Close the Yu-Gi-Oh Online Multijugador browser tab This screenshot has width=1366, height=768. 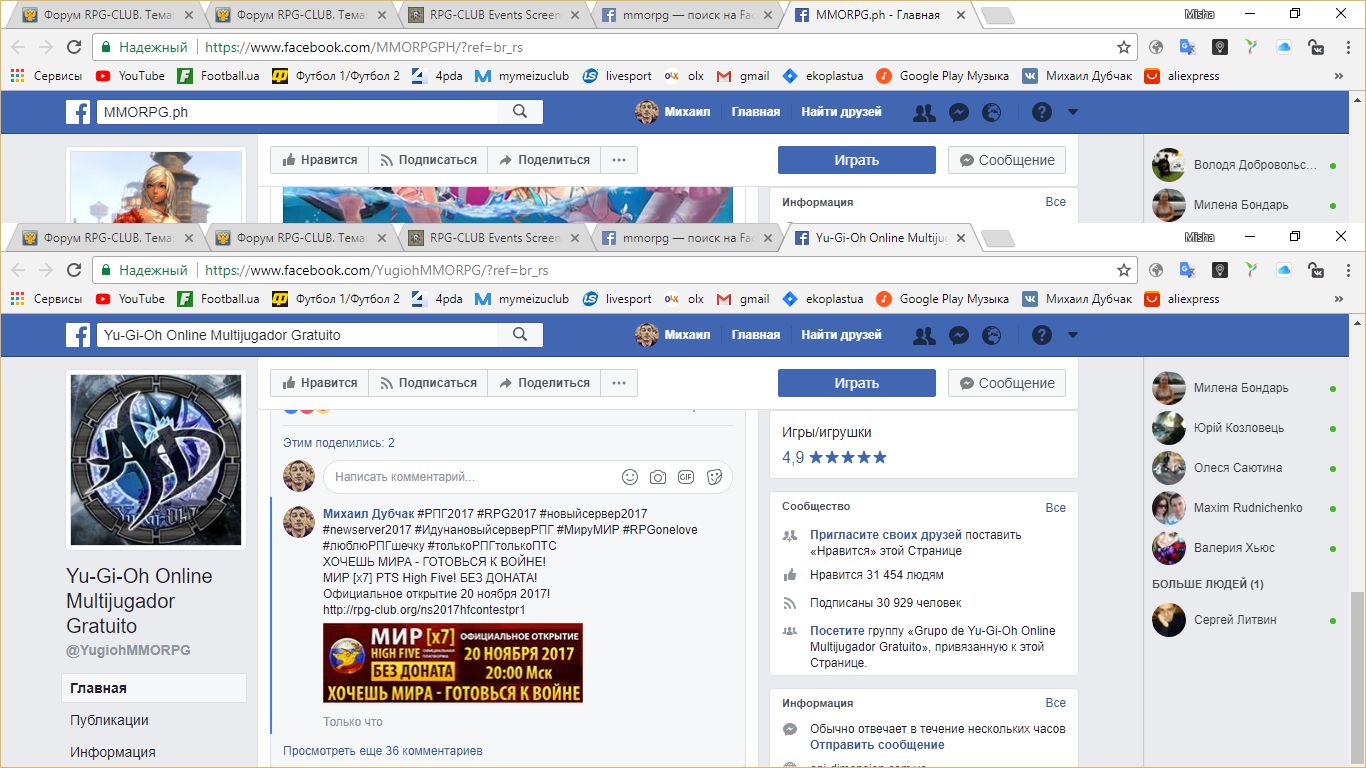pos(961,238)
